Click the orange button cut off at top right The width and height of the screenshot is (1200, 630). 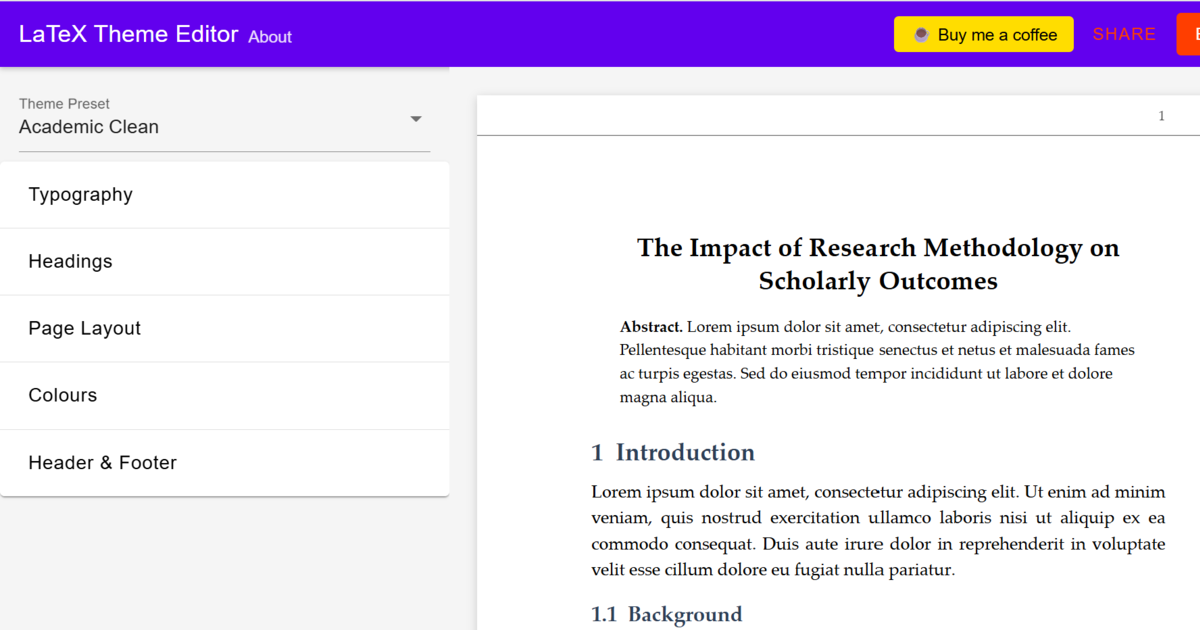(1188, 34)
